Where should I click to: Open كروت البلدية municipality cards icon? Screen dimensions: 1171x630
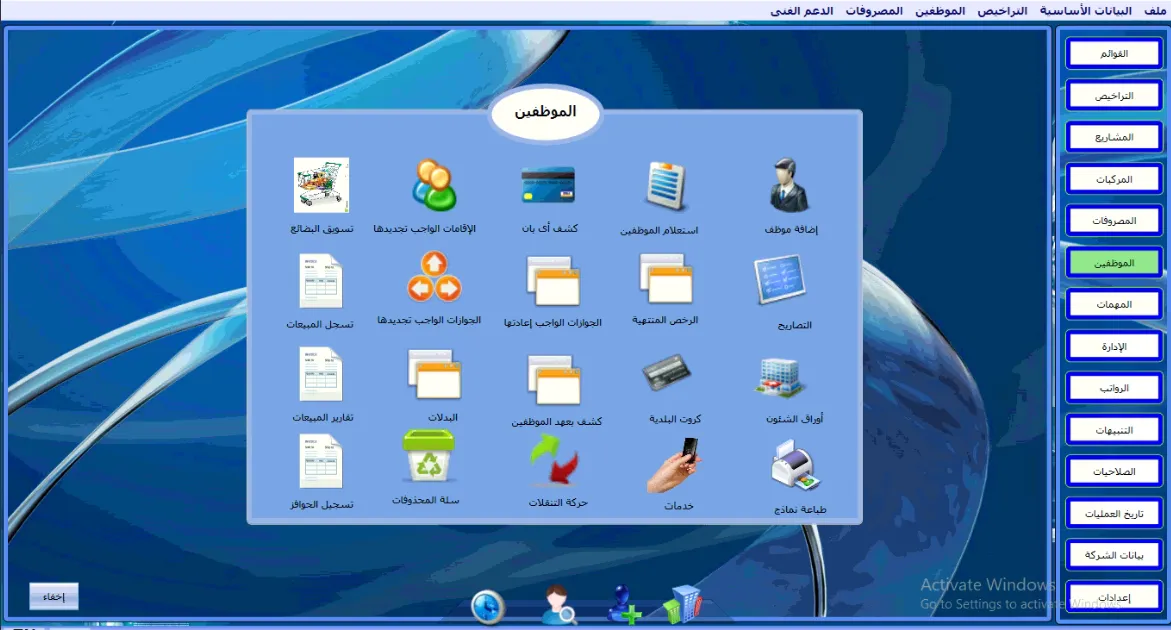666,372
